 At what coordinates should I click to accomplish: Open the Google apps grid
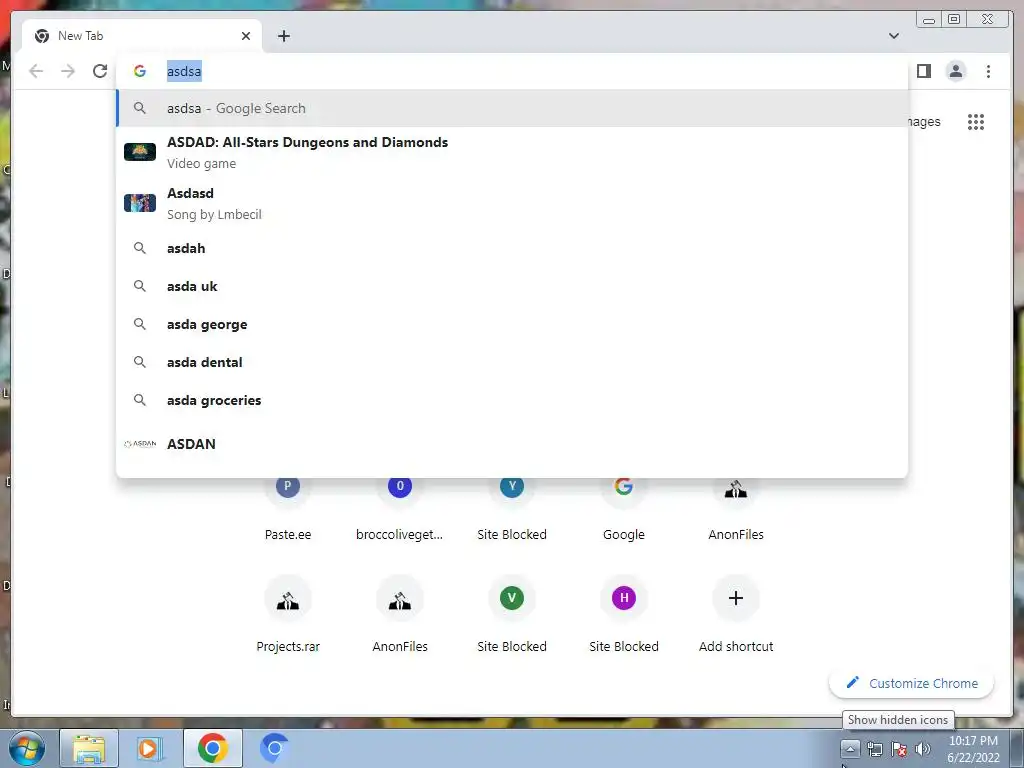tap(976, 121)
